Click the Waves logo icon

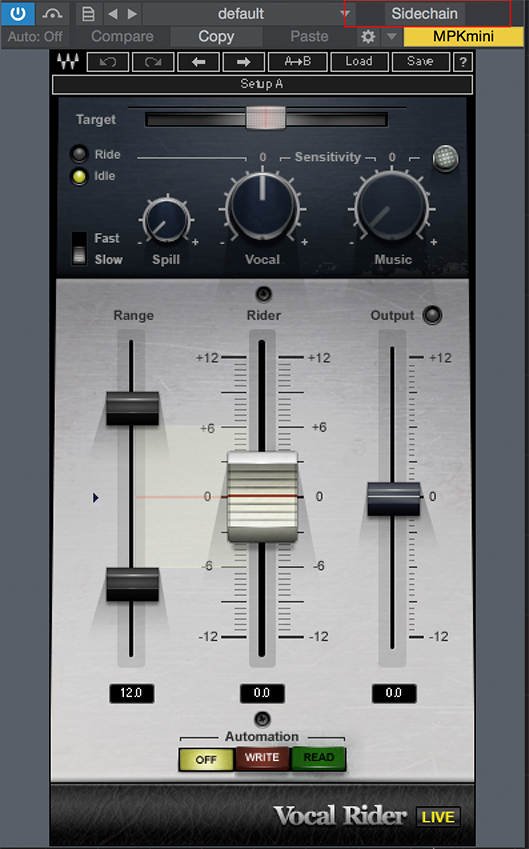(69, 62)
